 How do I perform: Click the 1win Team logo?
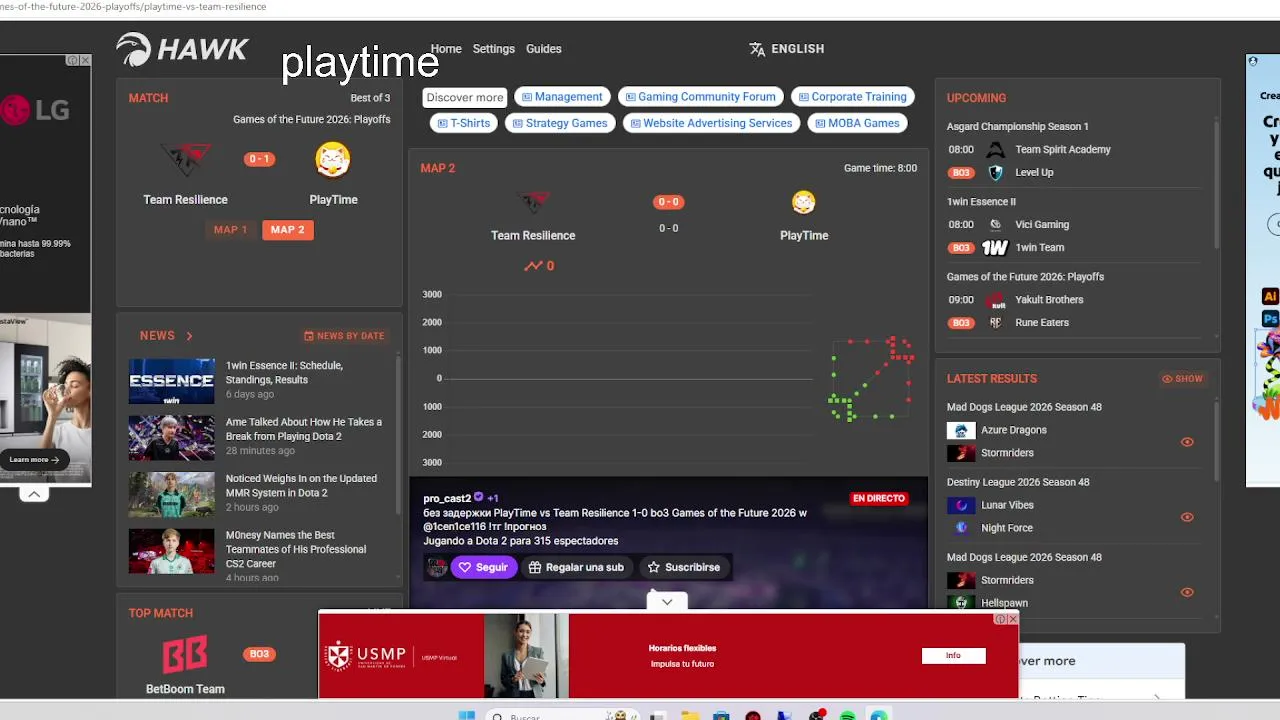click(995, 248)
